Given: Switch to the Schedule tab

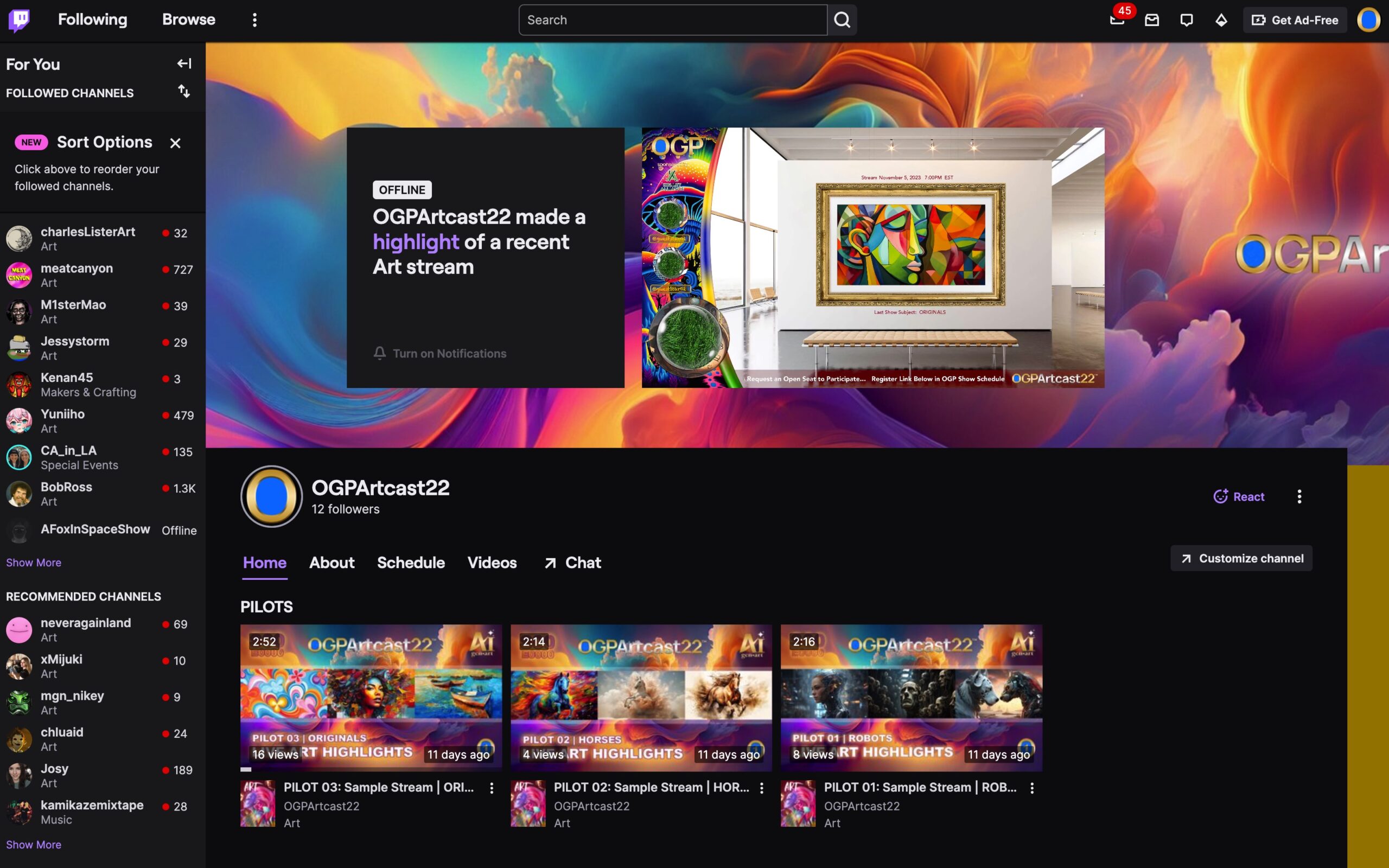Looking at the screenshot, I should click(x=410, y=563).
